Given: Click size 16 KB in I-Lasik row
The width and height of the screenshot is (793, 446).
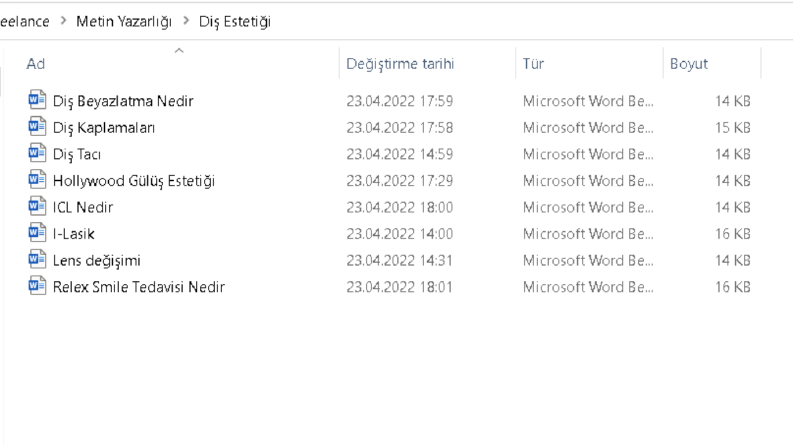Looking at the screenshot, I should pos(733,234).
